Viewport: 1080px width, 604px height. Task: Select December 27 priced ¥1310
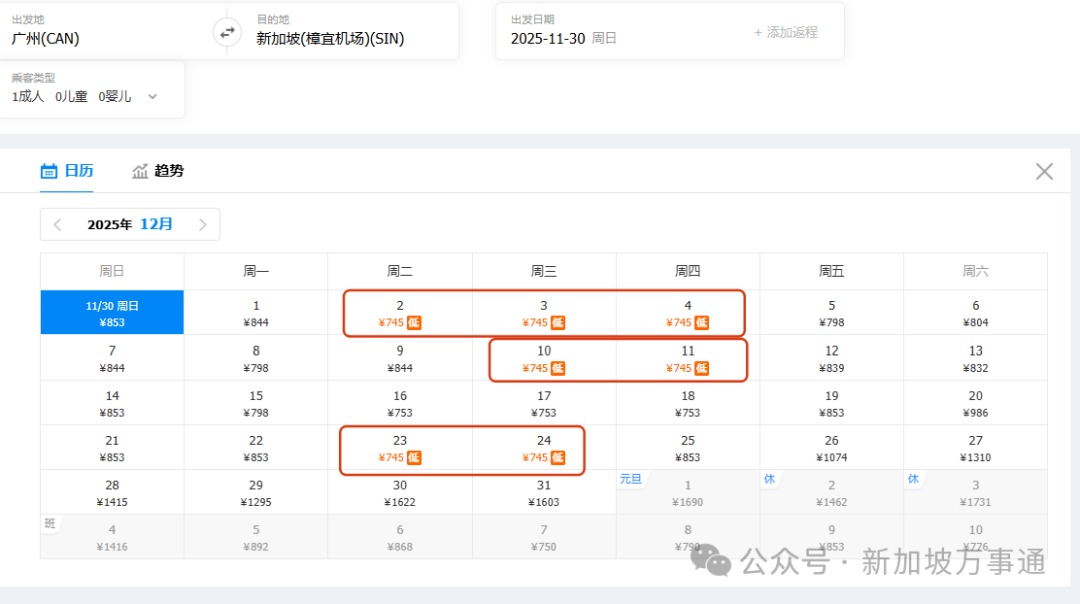(x=976, y=448)
